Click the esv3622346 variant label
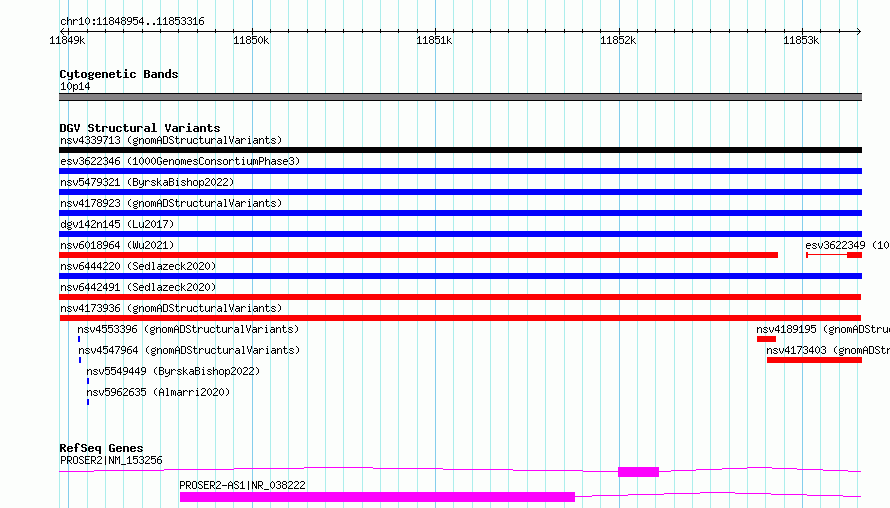 180,161
